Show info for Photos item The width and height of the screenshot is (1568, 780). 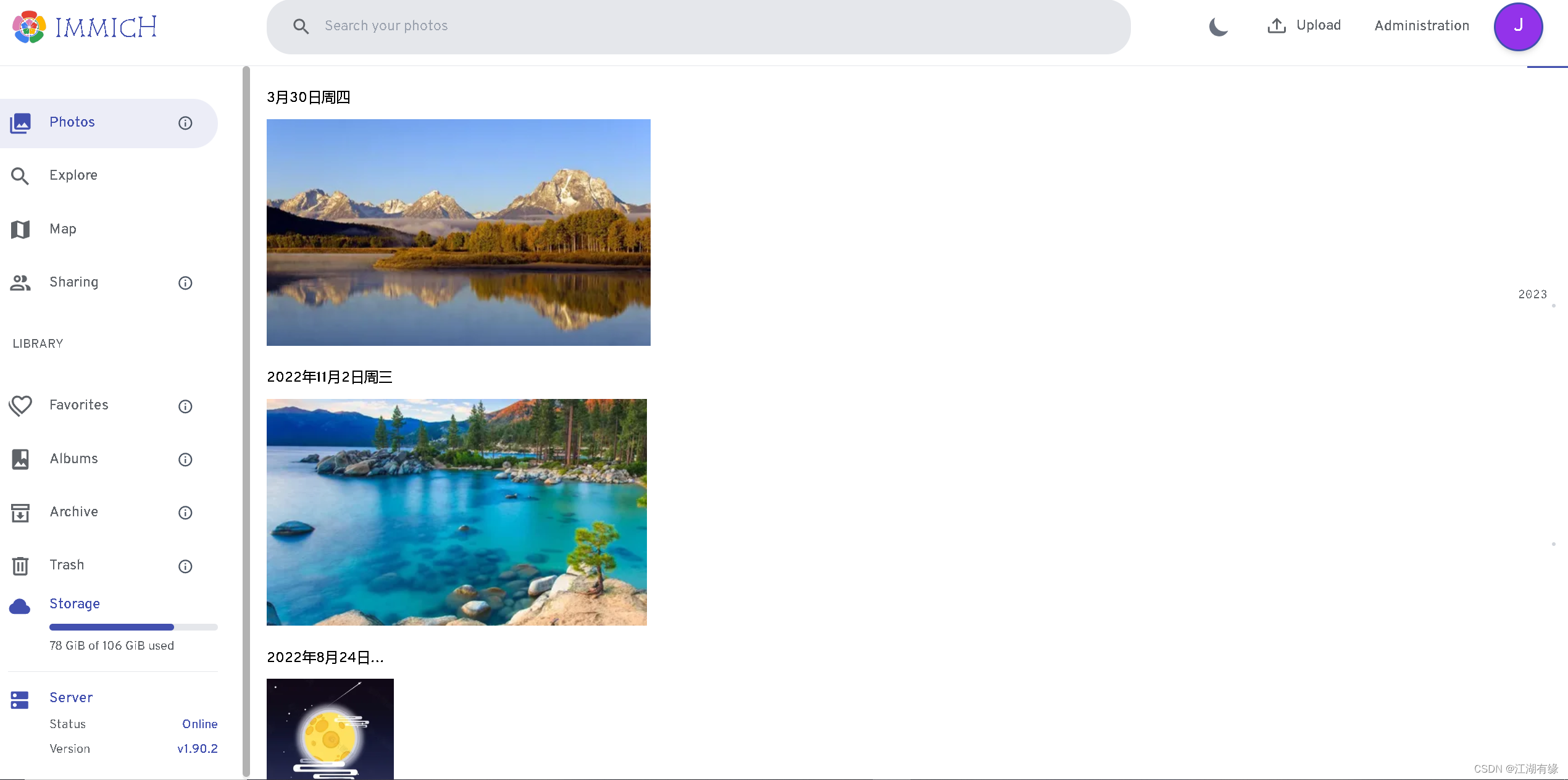click(185, 123)
